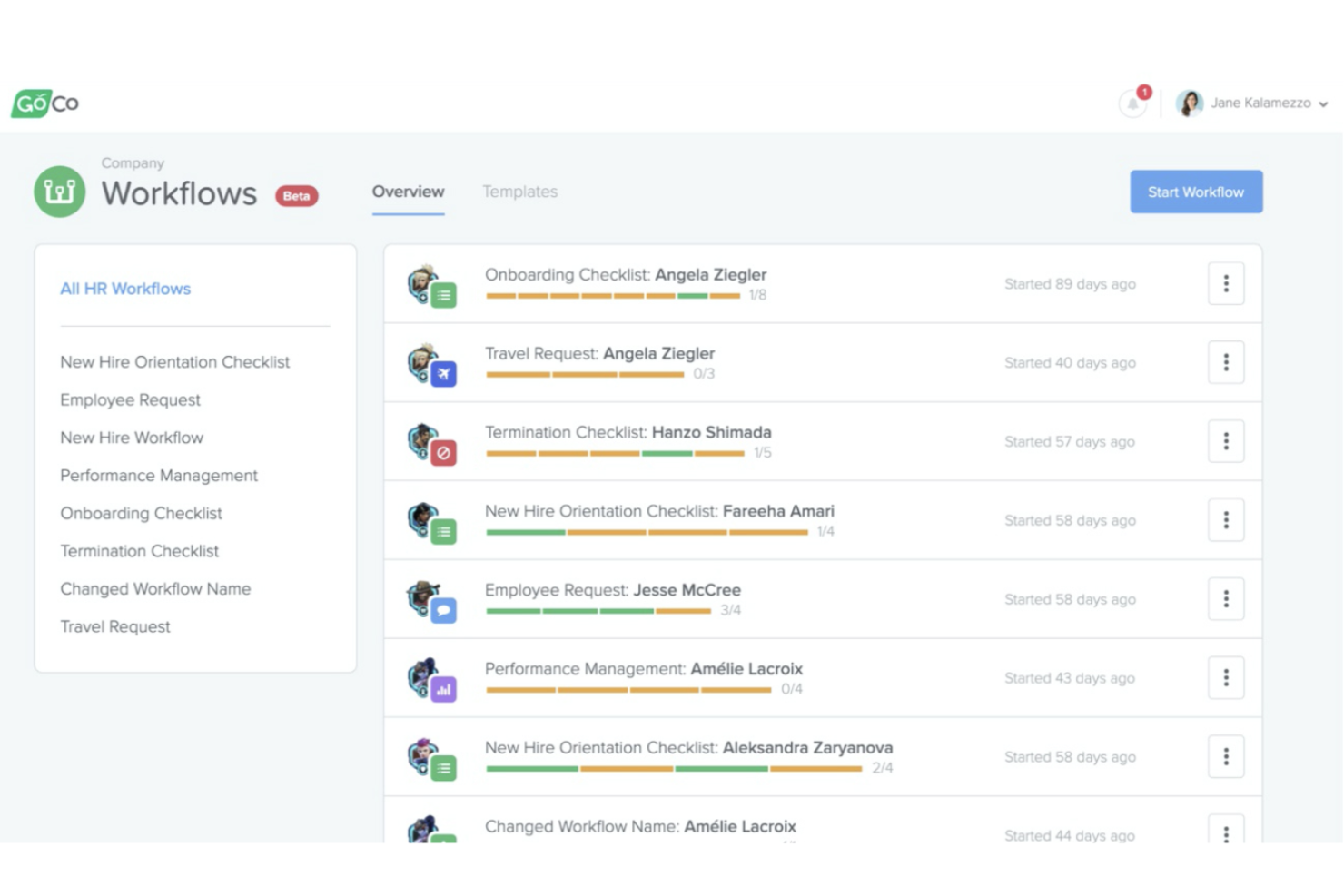Click progress bar of Angela Ziegler's onboarding
Screen dimensions: 1344x896
613,296
